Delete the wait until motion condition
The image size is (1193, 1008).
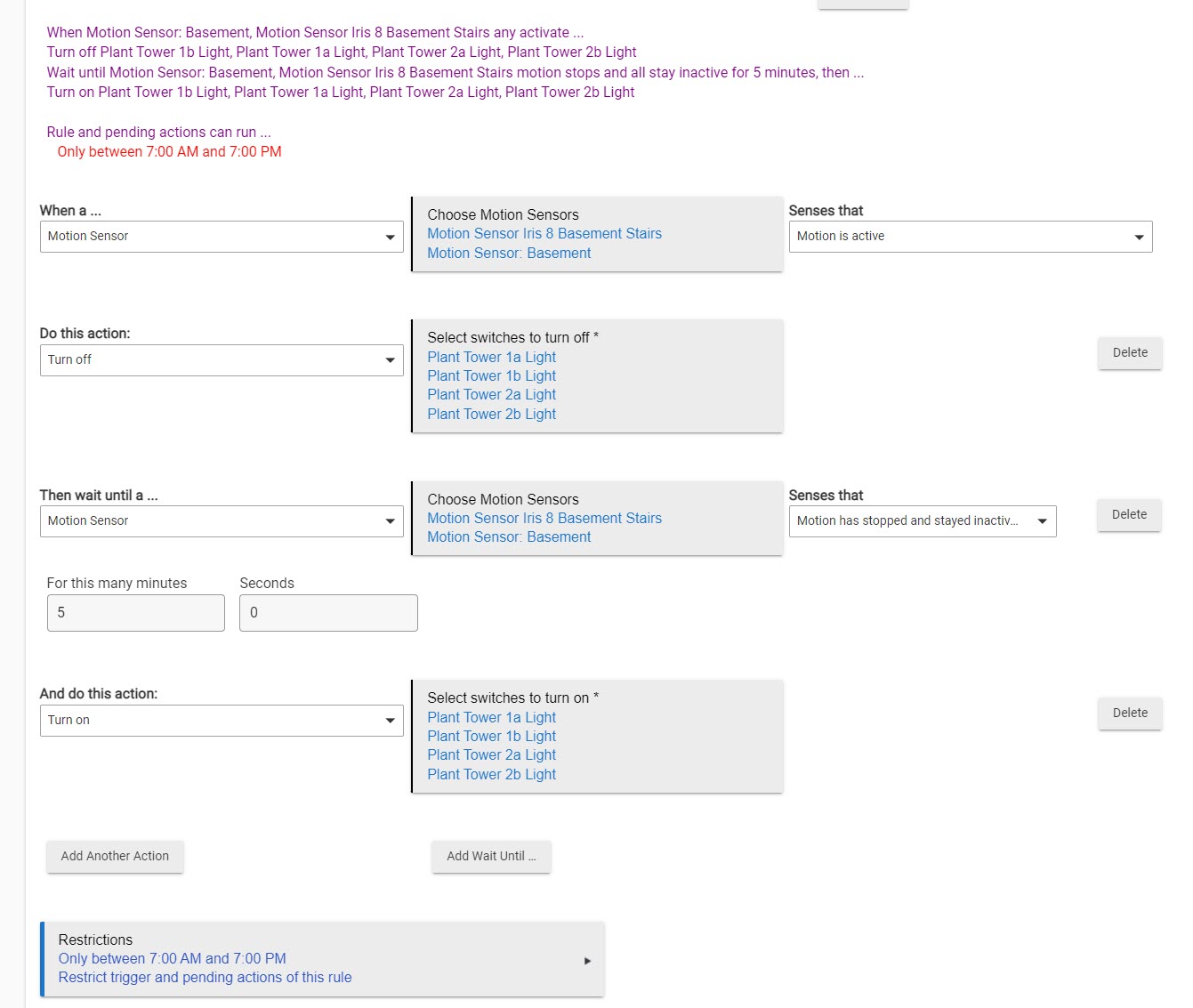(x=1129, y=515)
